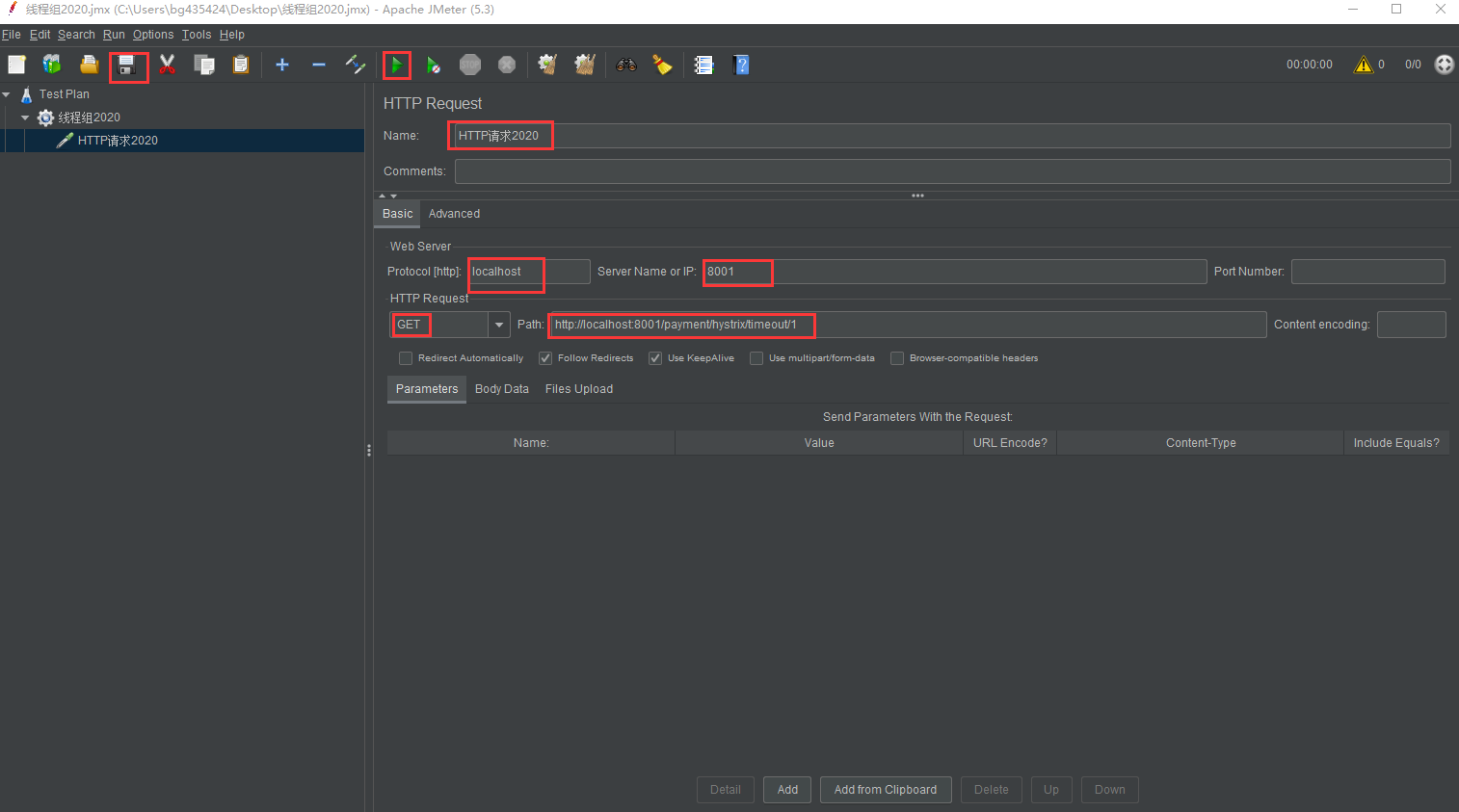Viewport: 1459px width, 812px height.
Task: Open the Edit menu
Action: click(x=40, y=35)
